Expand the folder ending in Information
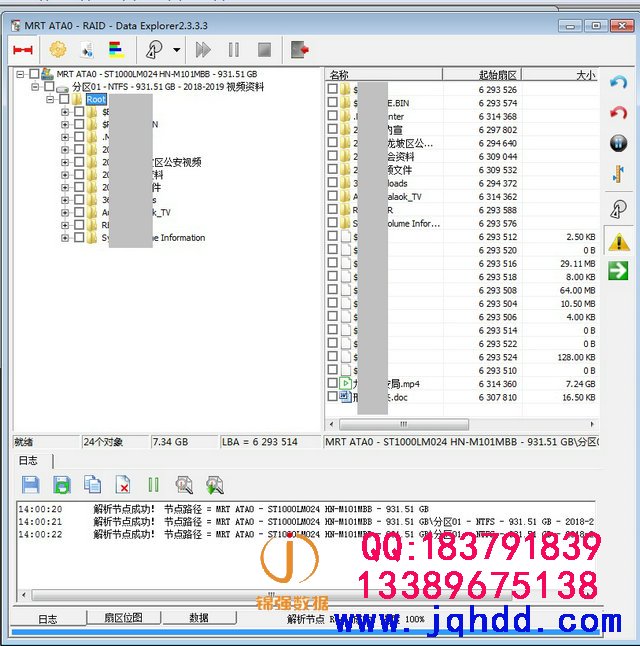640x646 pixels. [65, 238]
